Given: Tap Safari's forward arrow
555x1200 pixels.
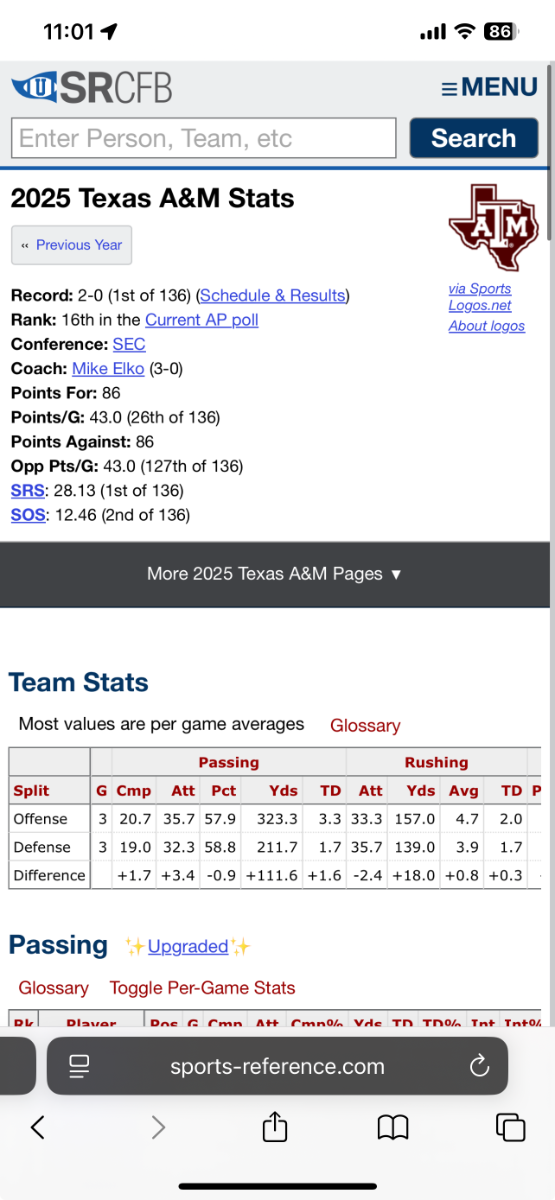Looking at the screenshot, I should (158, 1127).
